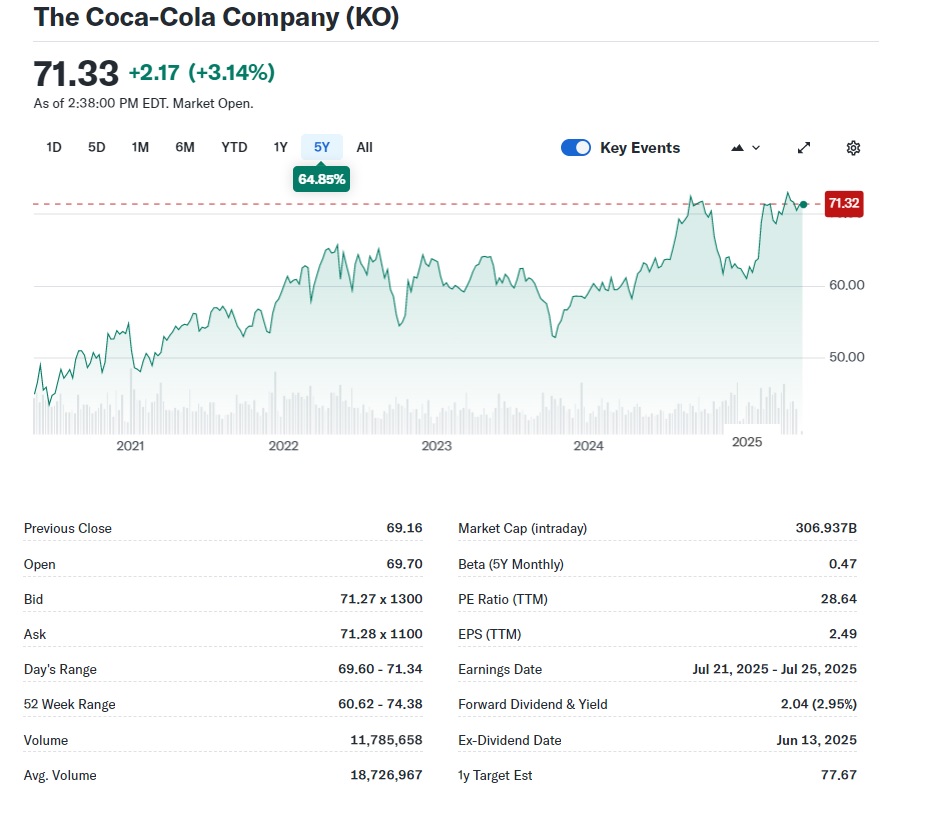Click the market open timestamp text
The height and width of the screenshot is (833, 940).
point(143,104)
